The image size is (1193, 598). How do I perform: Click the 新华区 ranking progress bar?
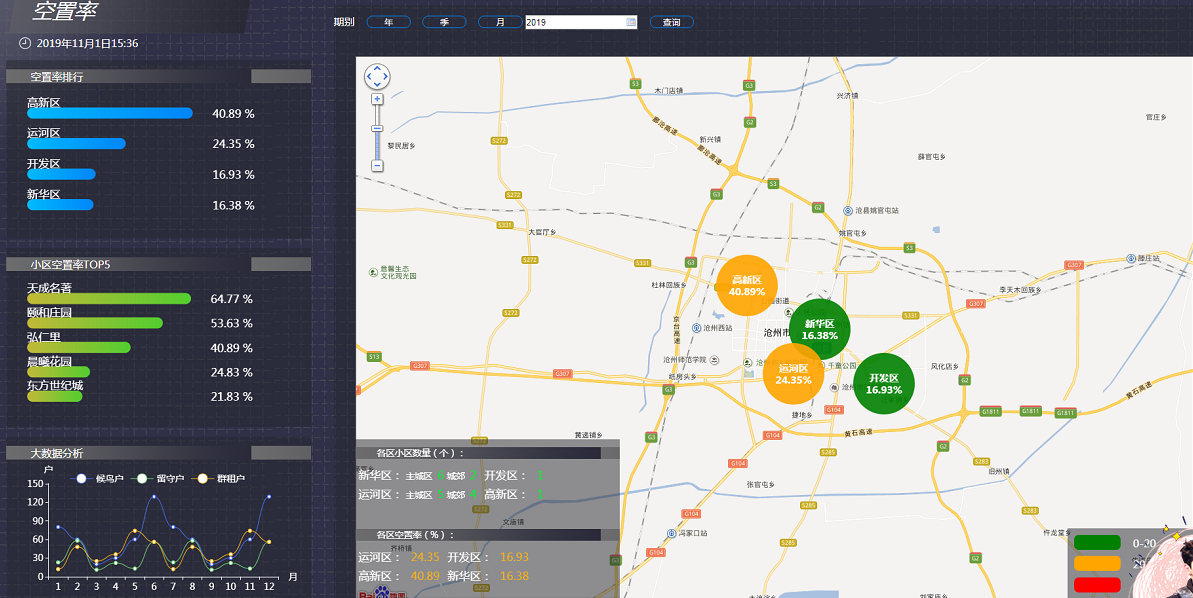pyautogui.click(x=60, y=205)
